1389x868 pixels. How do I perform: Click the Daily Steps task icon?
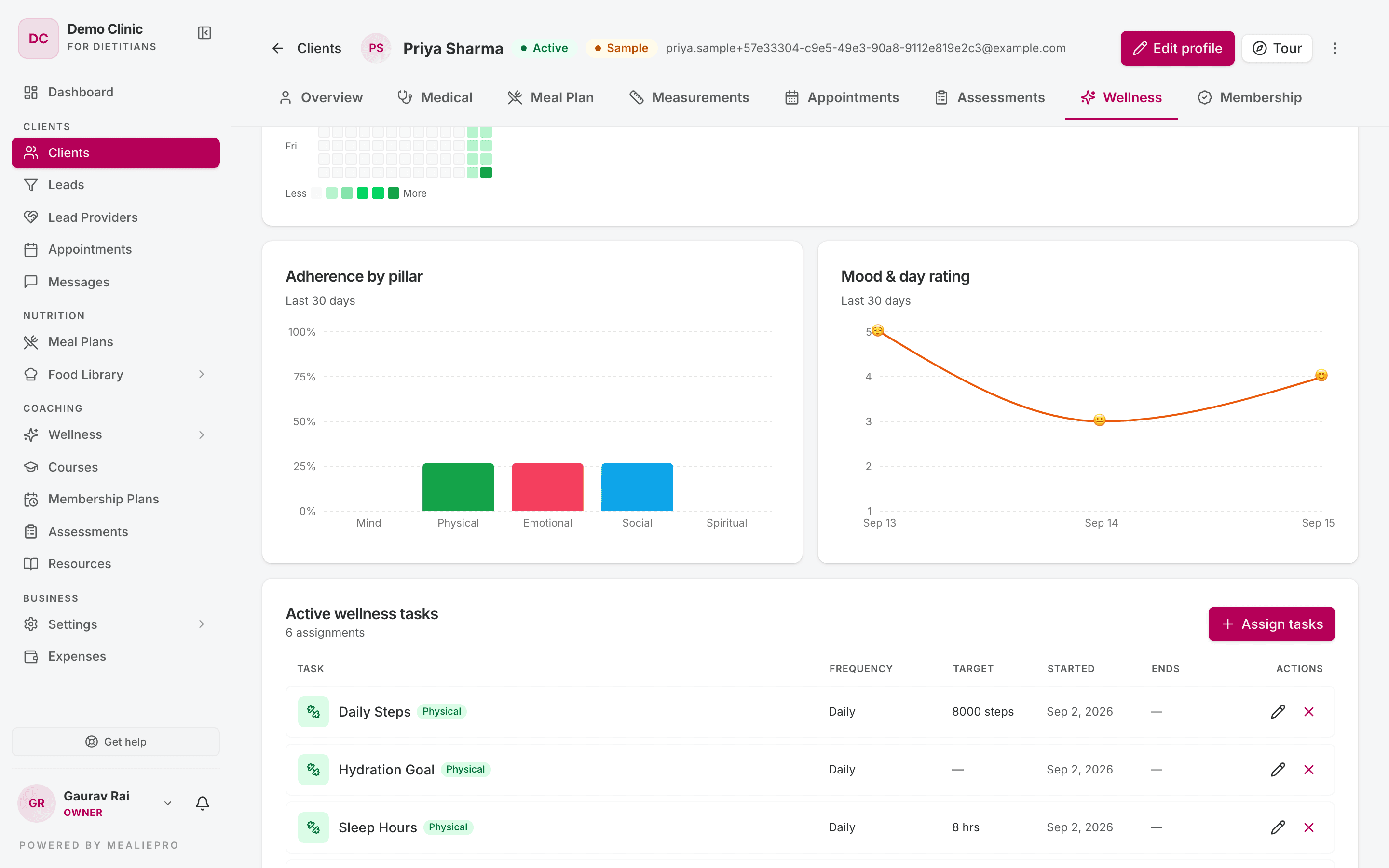click(x=313, y=712)
